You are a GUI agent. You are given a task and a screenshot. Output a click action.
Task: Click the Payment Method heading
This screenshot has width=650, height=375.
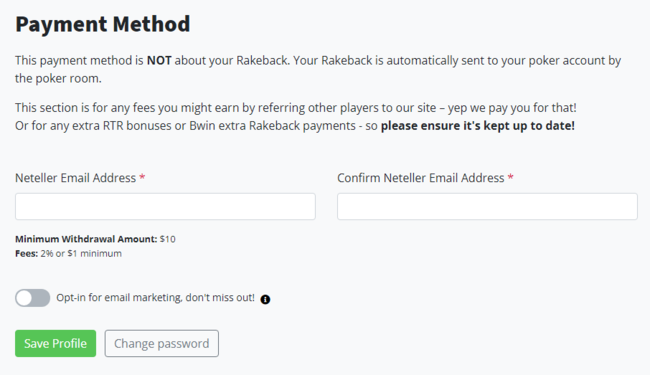tap(102, 24)
